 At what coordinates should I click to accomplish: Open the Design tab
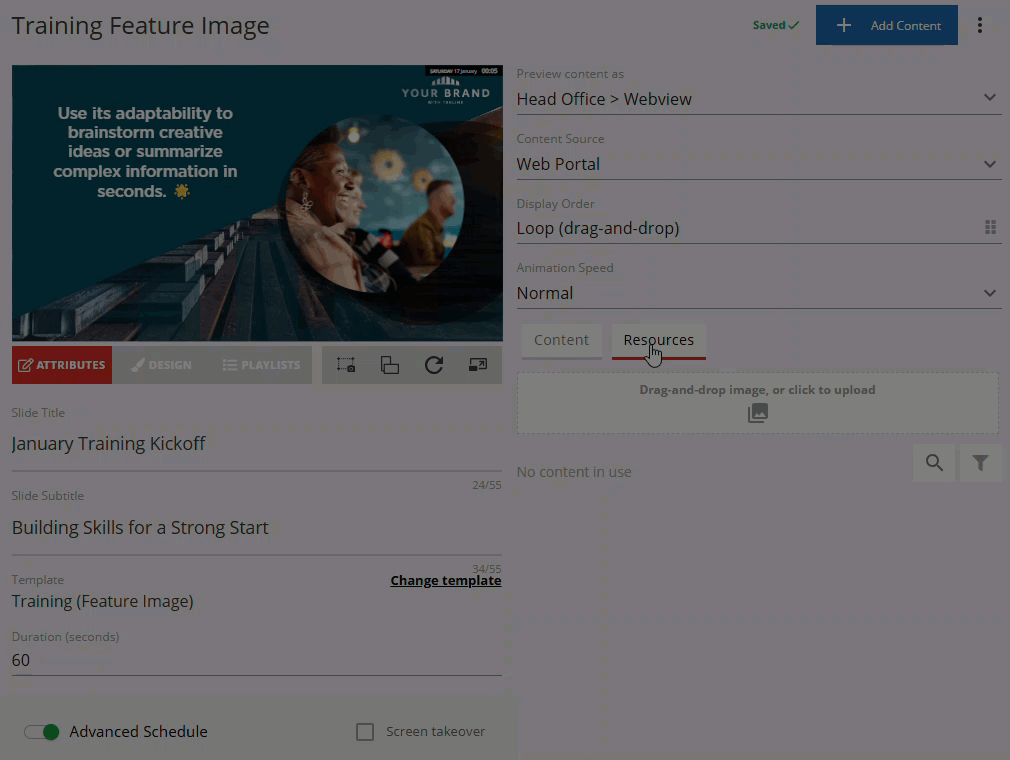click(161, 365)
